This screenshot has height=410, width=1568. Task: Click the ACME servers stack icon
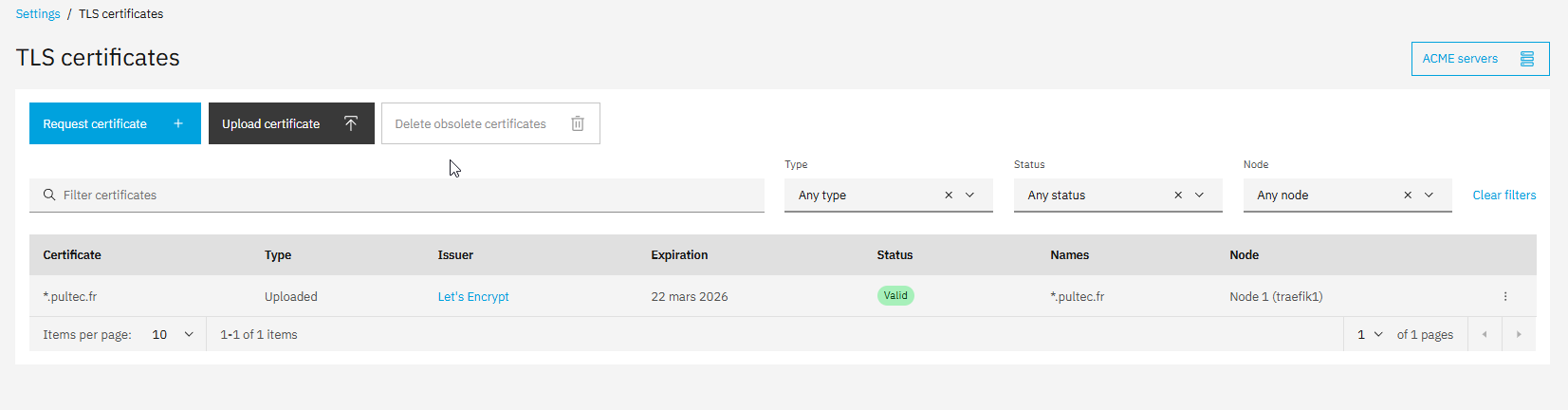[1526, 59]
